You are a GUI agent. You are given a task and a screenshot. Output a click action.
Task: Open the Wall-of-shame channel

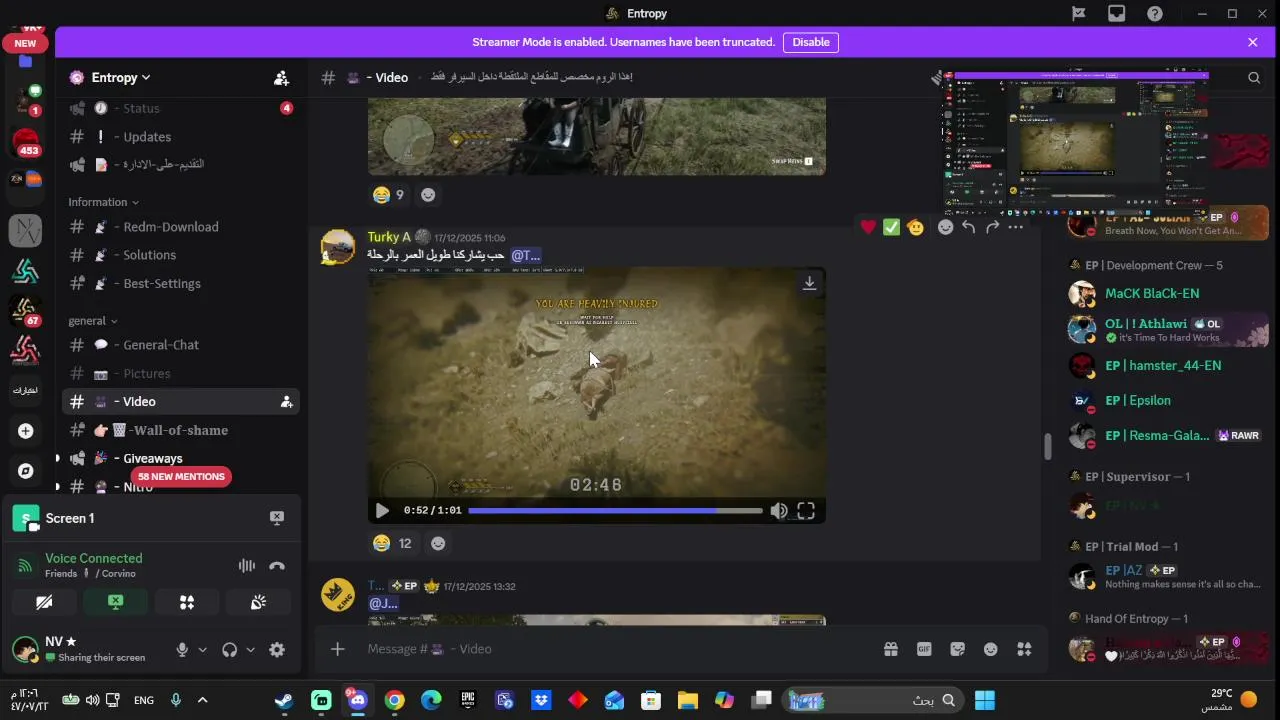pyautogui.click(x=180, y=430)
